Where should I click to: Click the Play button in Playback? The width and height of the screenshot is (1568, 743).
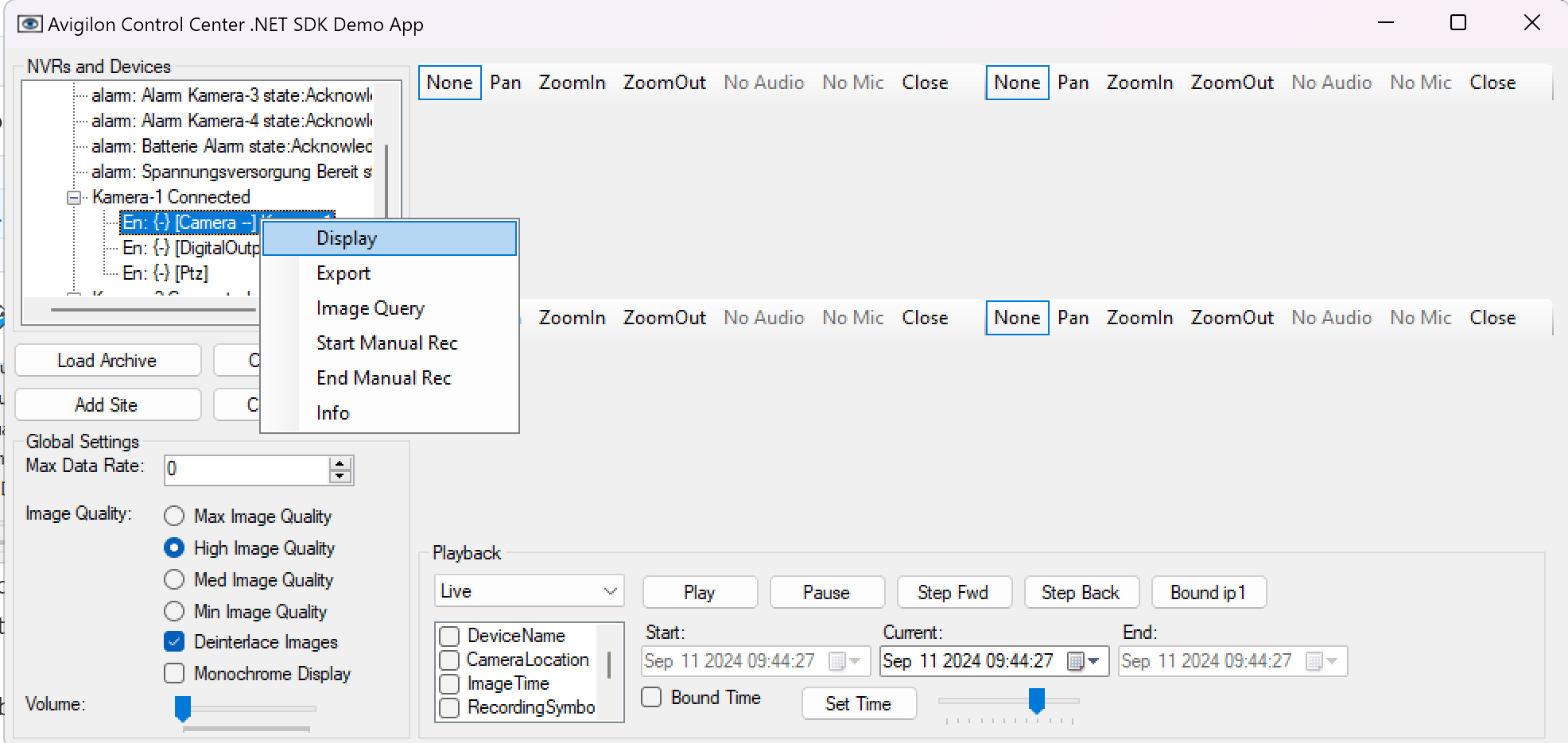700,592
